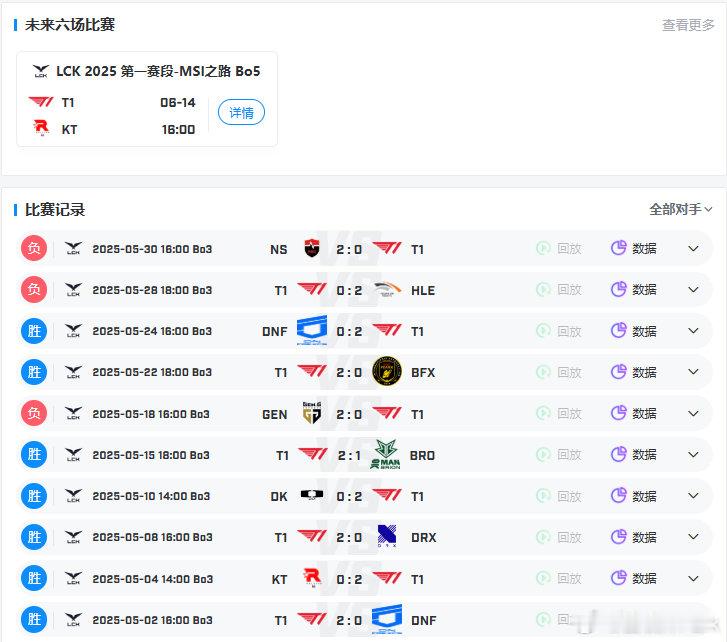Click the 查看更多 view more link
Screen dimensions: 727x642
click(x=688, y=25)
